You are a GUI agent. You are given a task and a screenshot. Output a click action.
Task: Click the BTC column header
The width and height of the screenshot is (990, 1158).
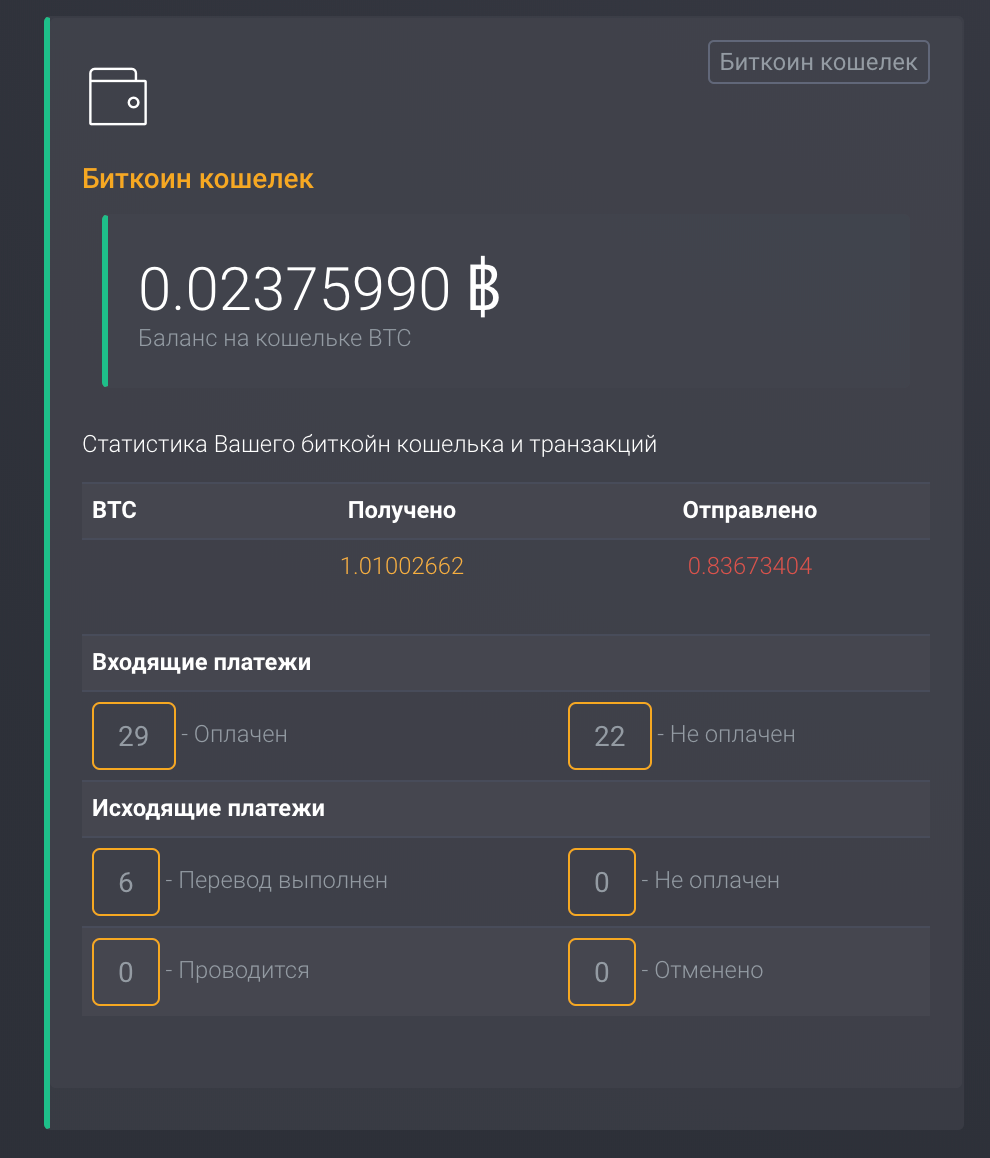click(x=114, y=511)
